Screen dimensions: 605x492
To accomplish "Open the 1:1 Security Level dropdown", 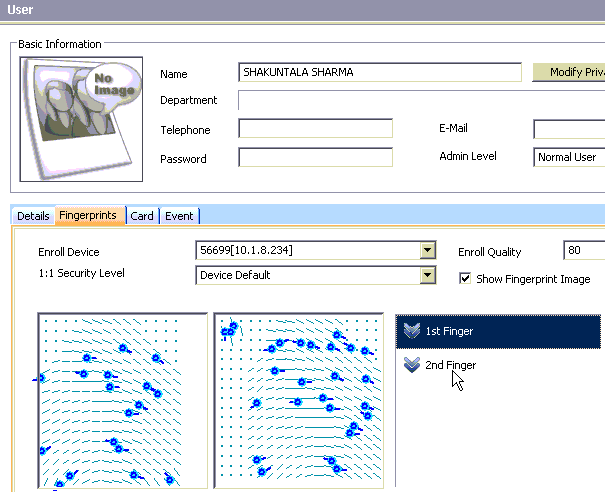I will pos(428,275).
